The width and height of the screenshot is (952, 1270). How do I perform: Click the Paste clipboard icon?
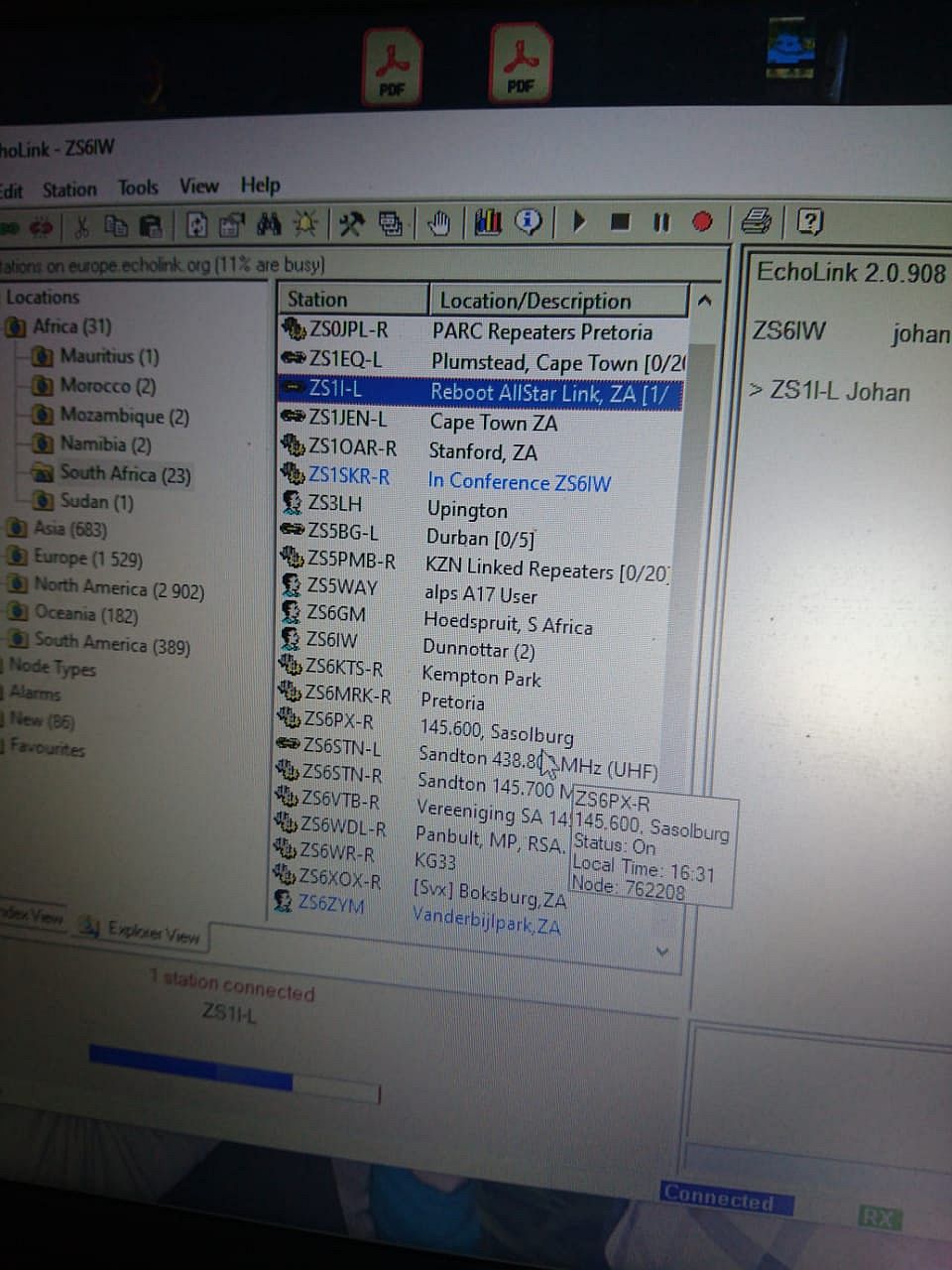150,226
